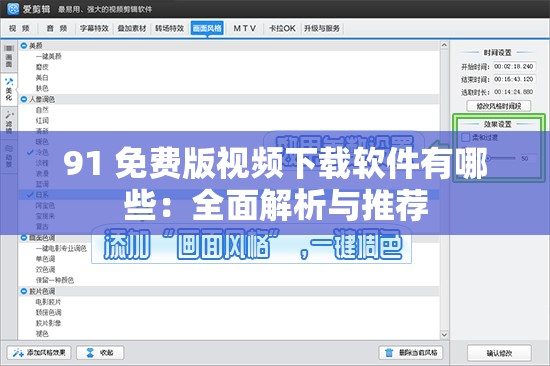Switch to the 叠加素材 tab
Viewport: 550px width, 366px height.
[x=132, y=28]
